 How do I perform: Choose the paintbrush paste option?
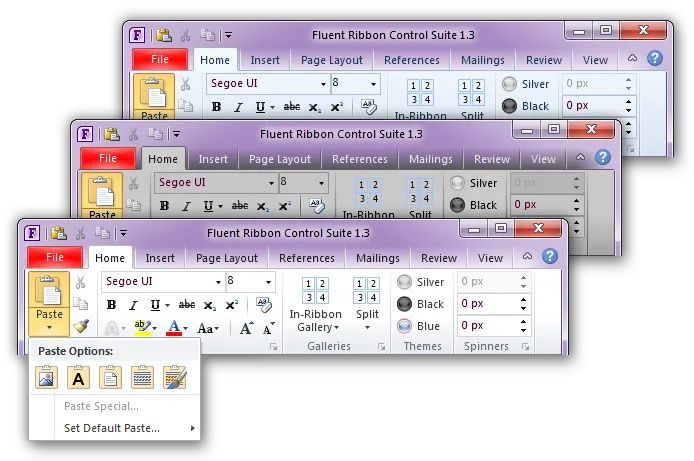(x=175, y=377)
